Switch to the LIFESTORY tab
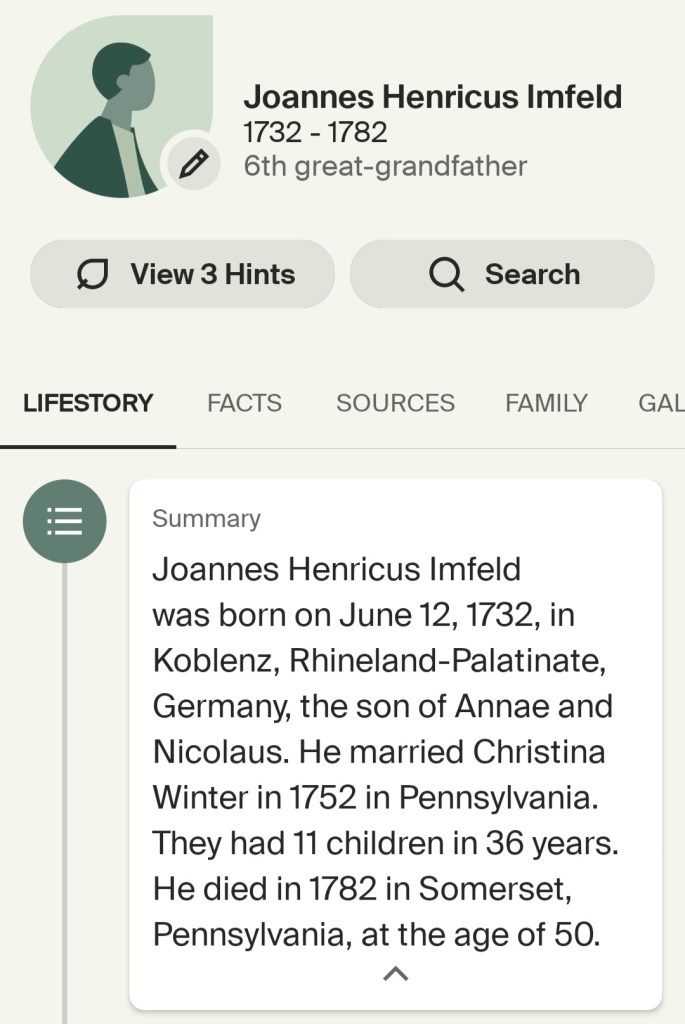The width and height of the screenshot is (685, 1024). pyautogui.click(x=88, y=403)
